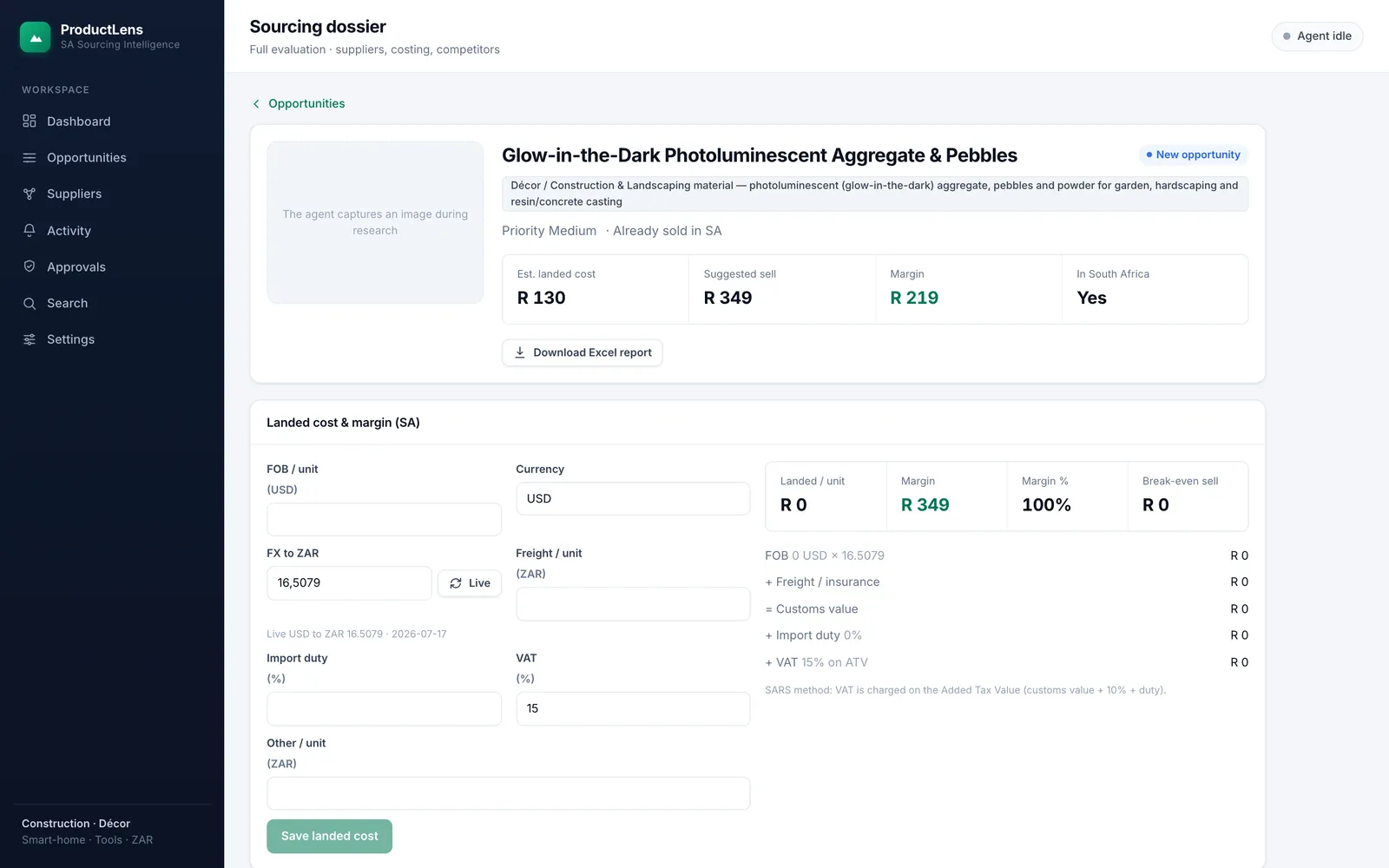
Task: Click the back chevron beside Opportunities
Action: point(256,104)
